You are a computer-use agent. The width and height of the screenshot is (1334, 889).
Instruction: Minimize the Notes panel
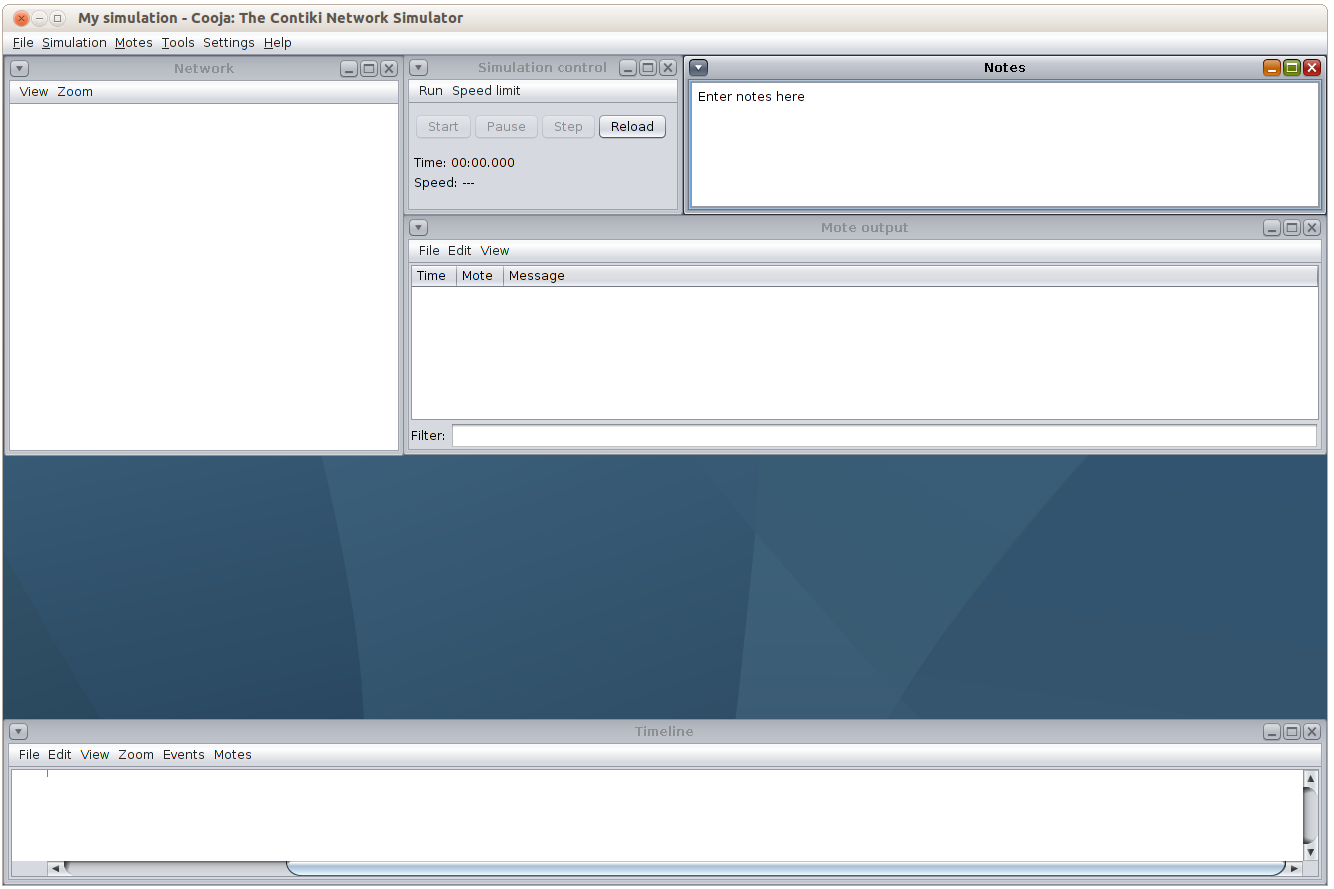click(x=1272, y=68)
